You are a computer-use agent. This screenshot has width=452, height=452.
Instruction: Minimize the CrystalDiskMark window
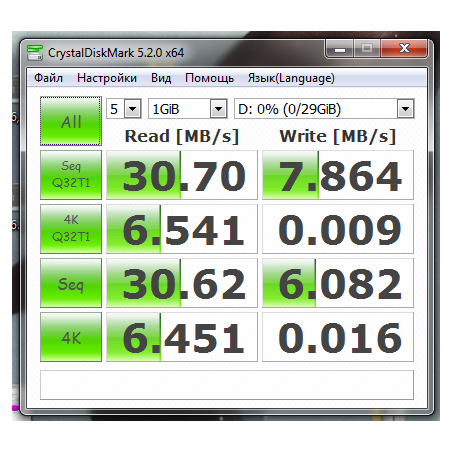(340, 49)
